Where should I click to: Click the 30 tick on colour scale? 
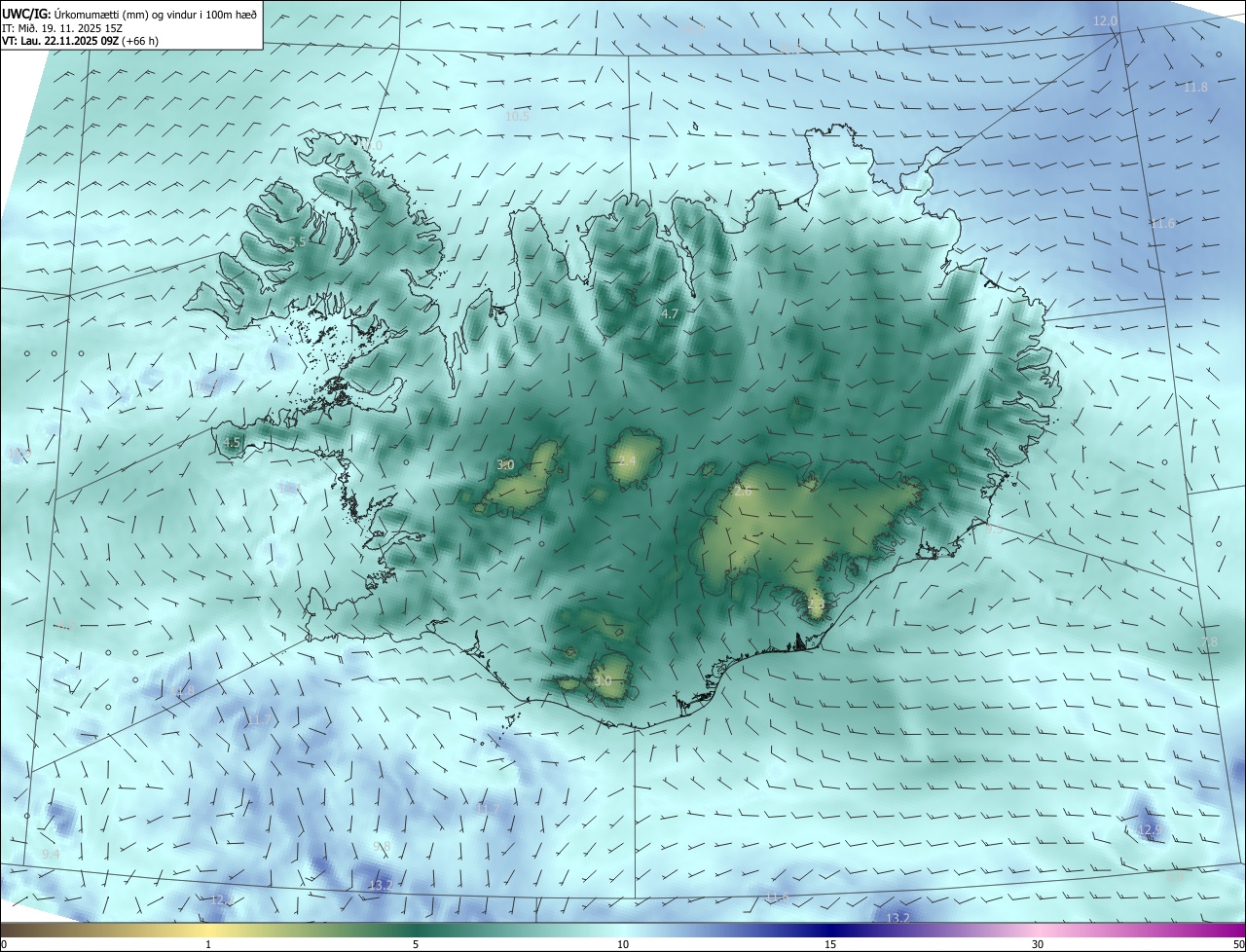pyautogui.click(x=1038, y=944)
